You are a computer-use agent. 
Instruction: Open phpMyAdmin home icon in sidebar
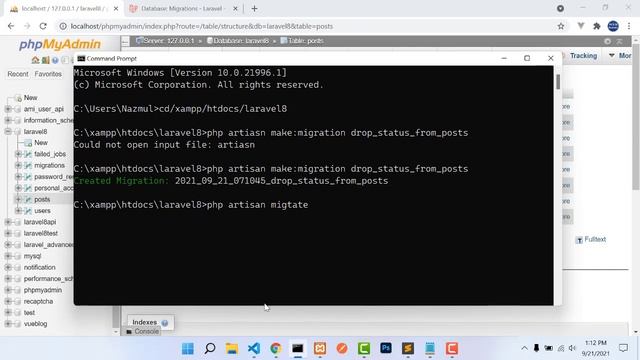coord(36,60)
